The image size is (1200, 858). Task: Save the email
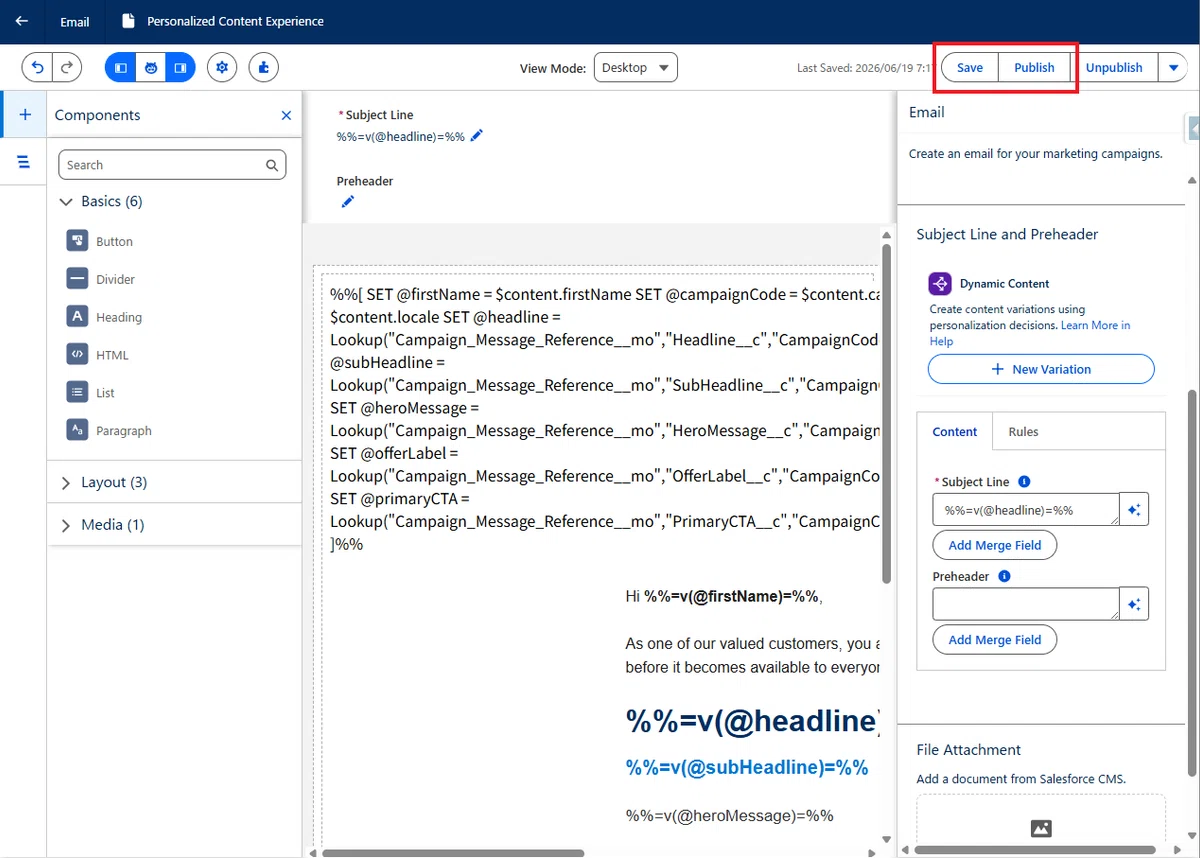pyautogui.click(x=970, y=68)
